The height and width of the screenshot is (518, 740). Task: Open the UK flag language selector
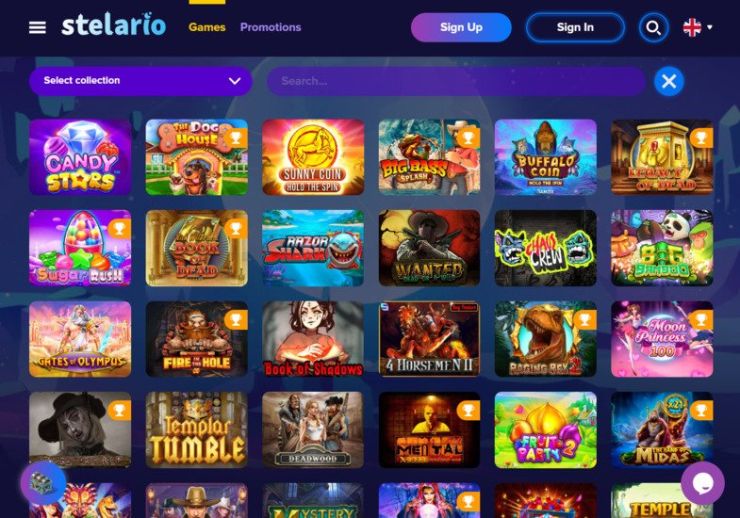[x=692, y=27]
